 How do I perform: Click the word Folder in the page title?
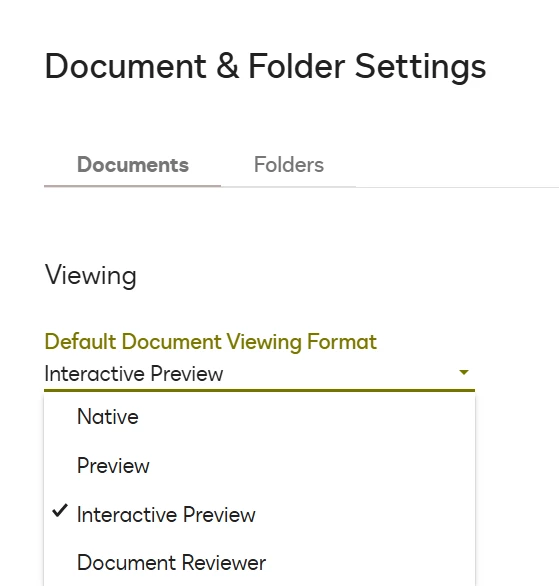297,66
